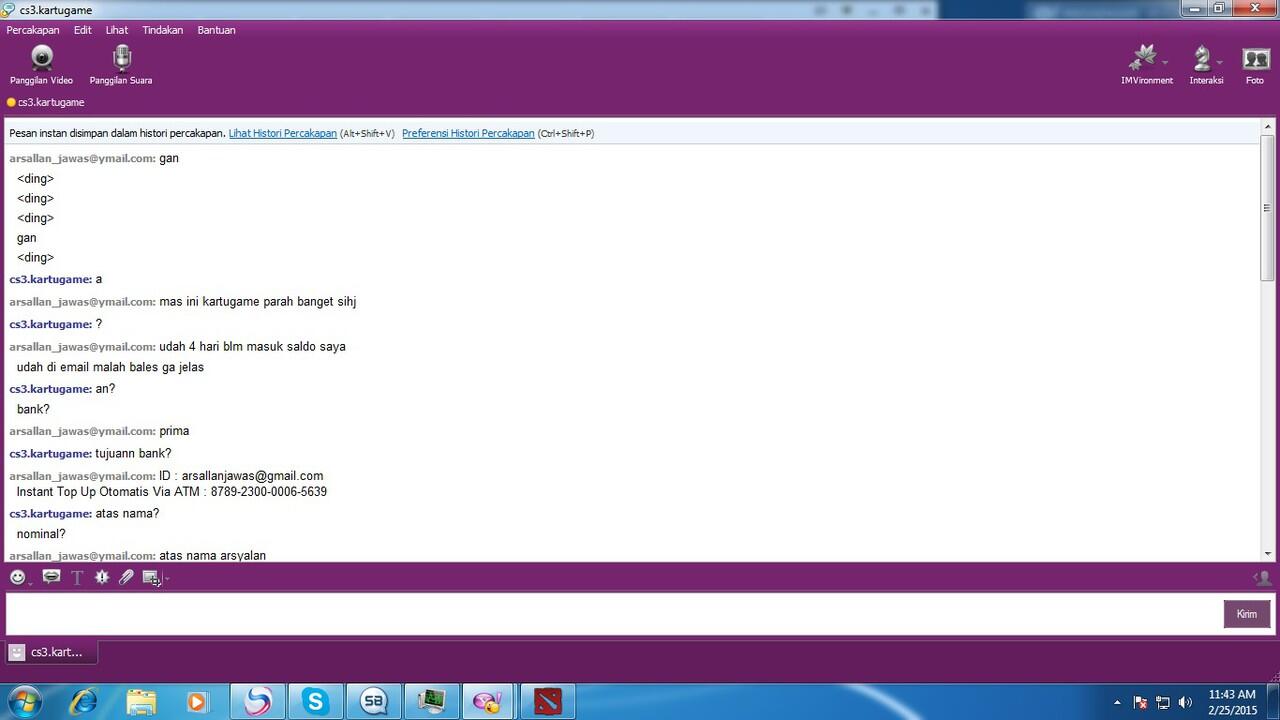Click the Action Center flag tray icon
Screen dimensions: 1280x720
1140,702
